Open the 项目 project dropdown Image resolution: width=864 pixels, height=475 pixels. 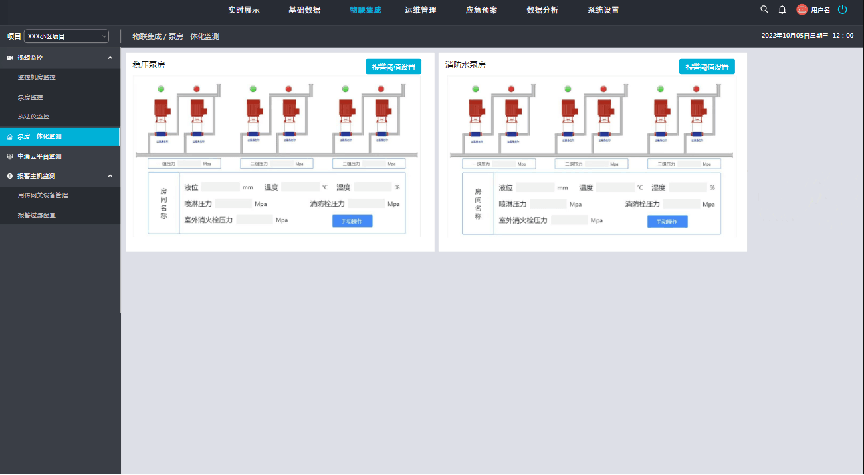point(67,36)
